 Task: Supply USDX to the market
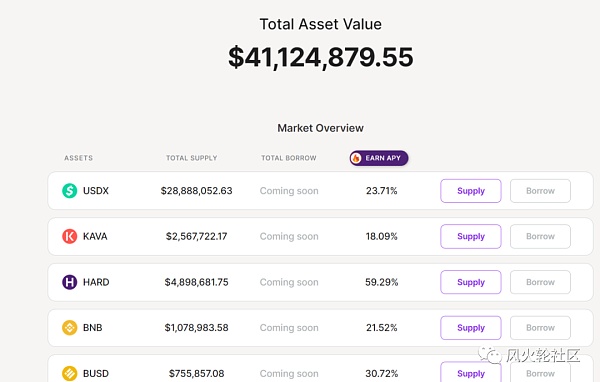point(471,191)
